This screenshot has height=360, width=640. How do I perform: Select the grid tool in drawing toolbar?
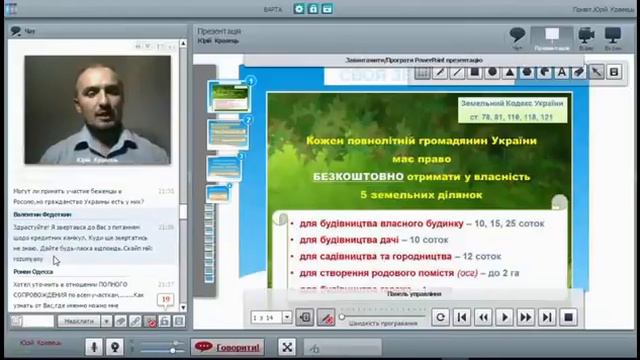pyautogui.click(x=422, y=72)
